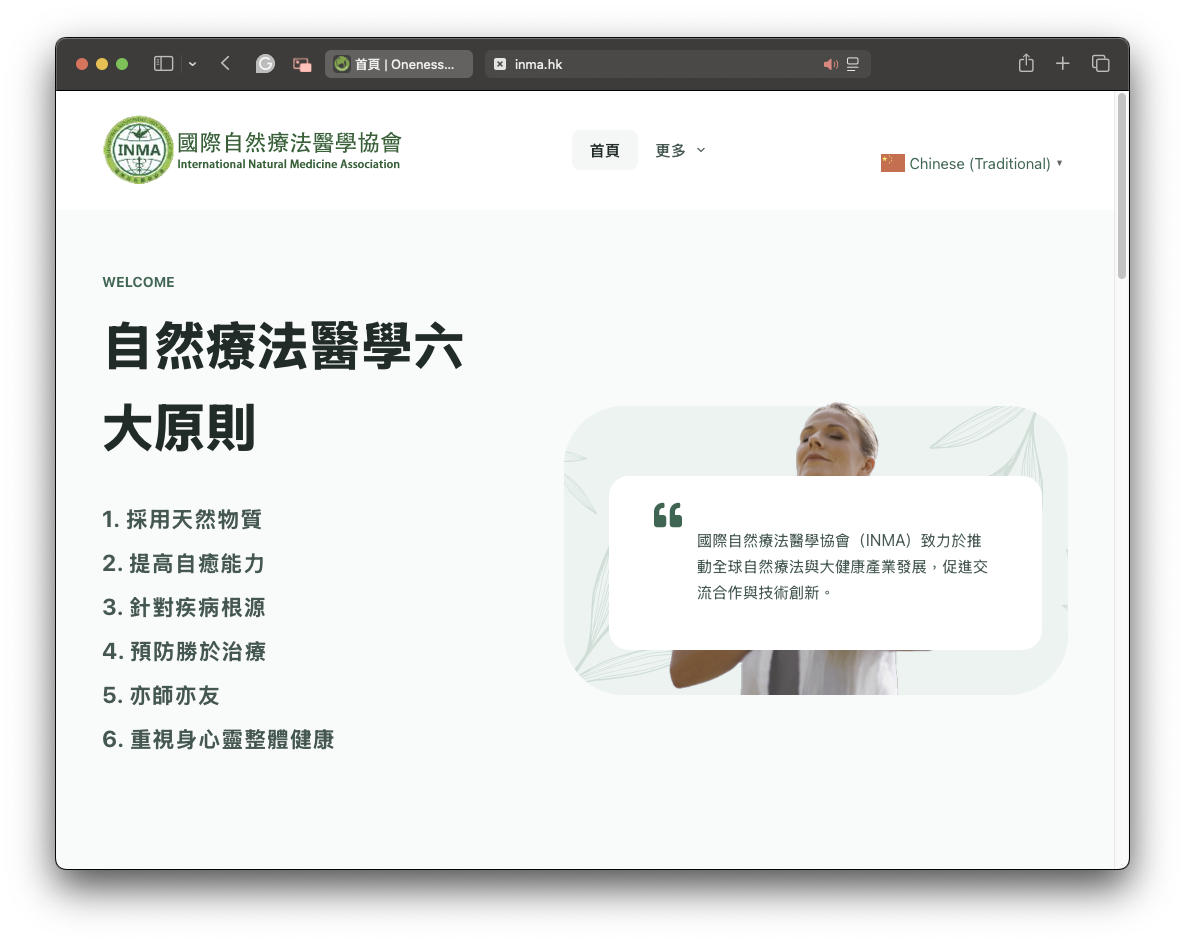This screenshot has width=1185, height=943.
Task: Click the sidebar icon in the toolbar
Action: pyautogui.click(x=161, y=63)
